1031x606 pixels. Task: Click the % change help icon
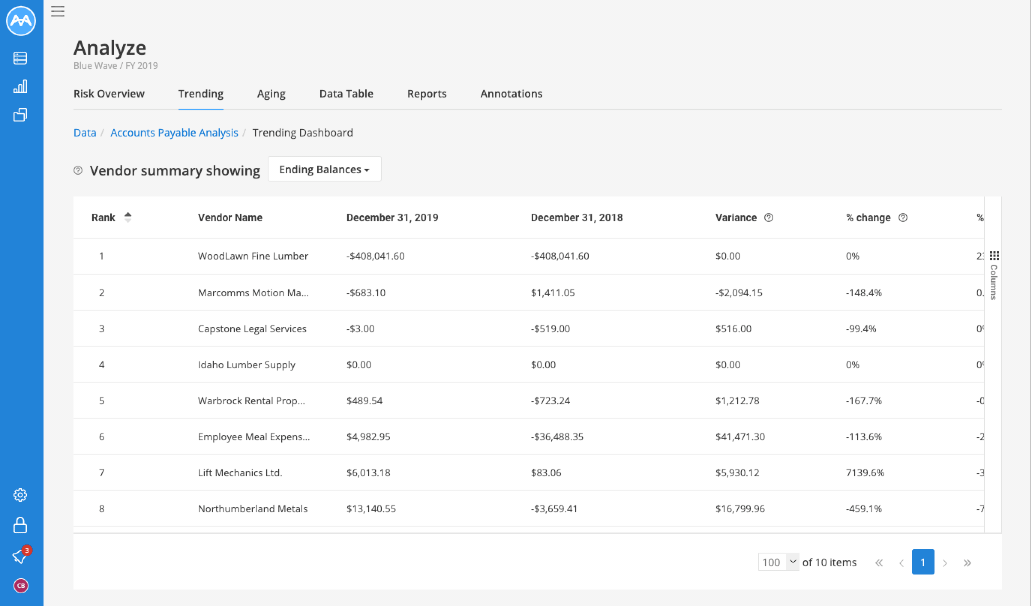903,218
